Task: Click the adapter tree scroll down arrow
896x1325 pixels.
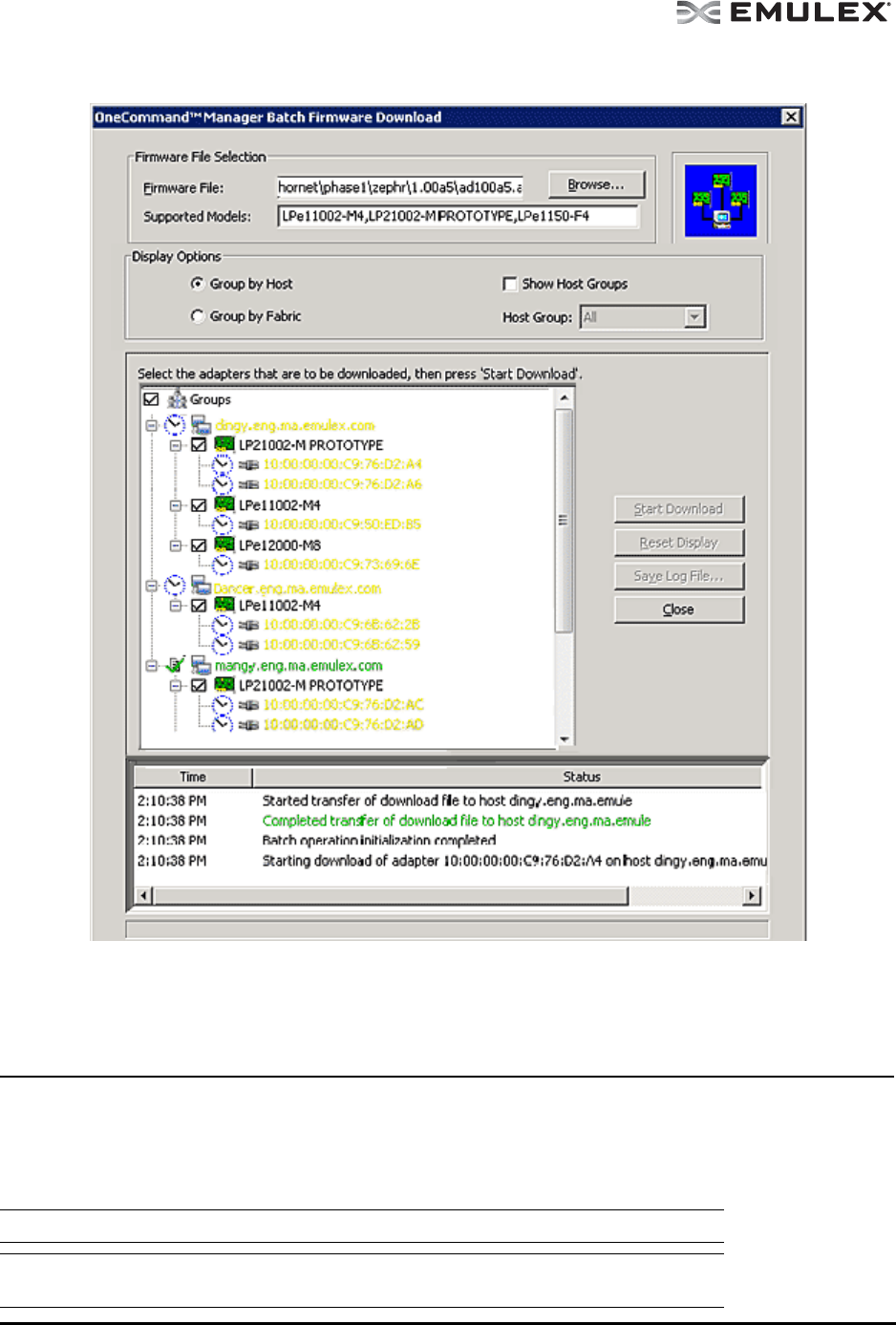Action: [565, 738]
